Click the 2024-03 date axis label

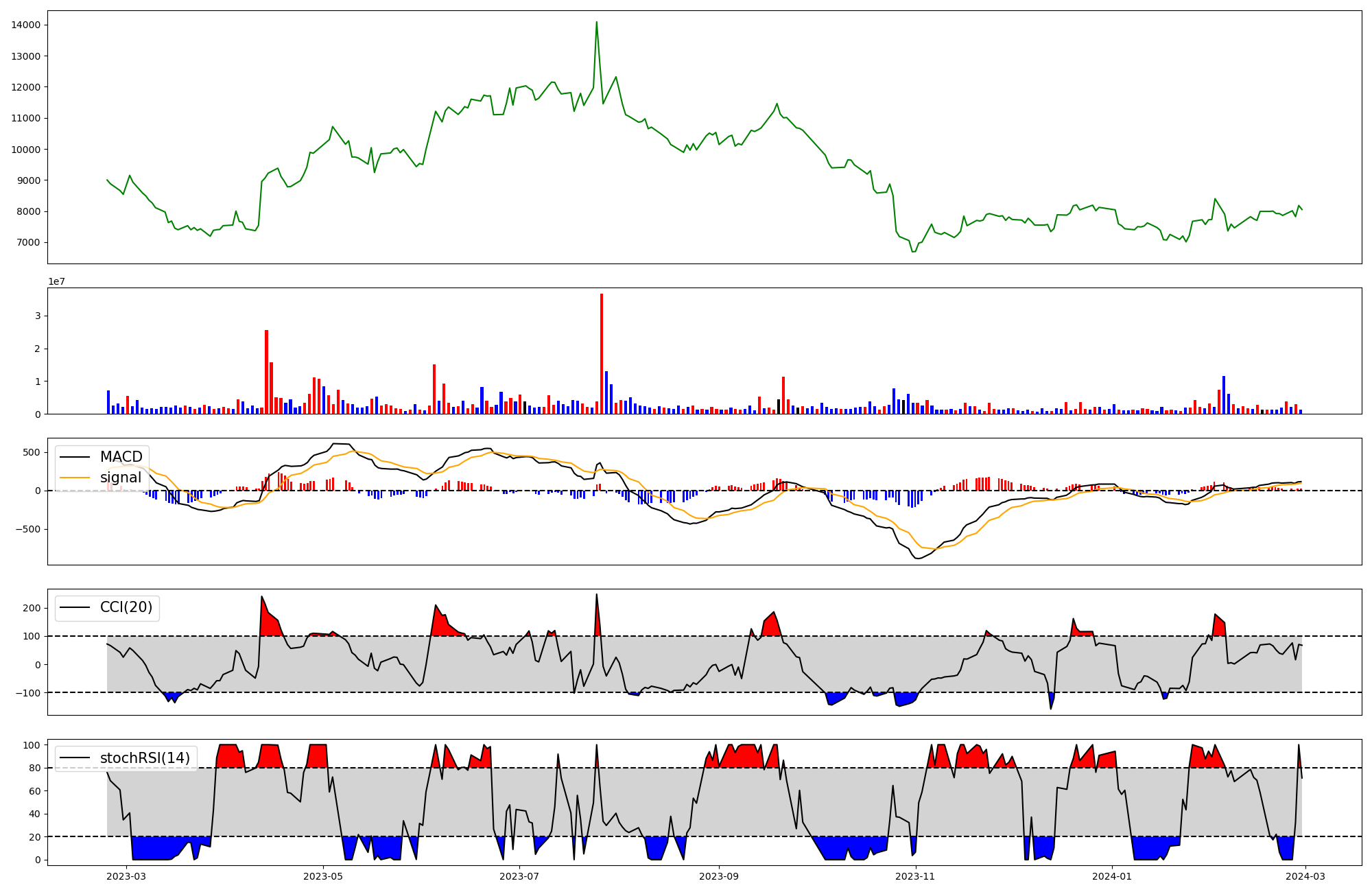1305,876
